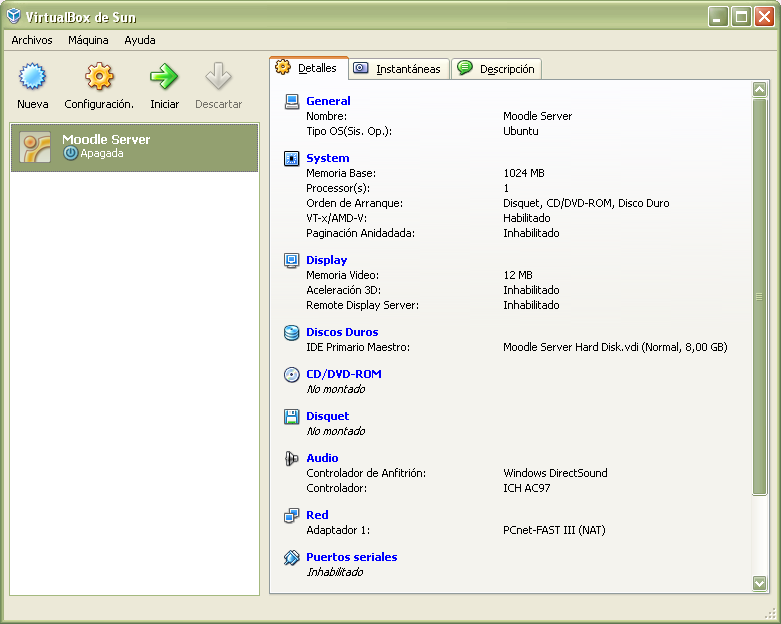Click the 'Ubuntu' OS type value
Image resolution: width=781 pixels, height=624 pixels.
[521, 131]
